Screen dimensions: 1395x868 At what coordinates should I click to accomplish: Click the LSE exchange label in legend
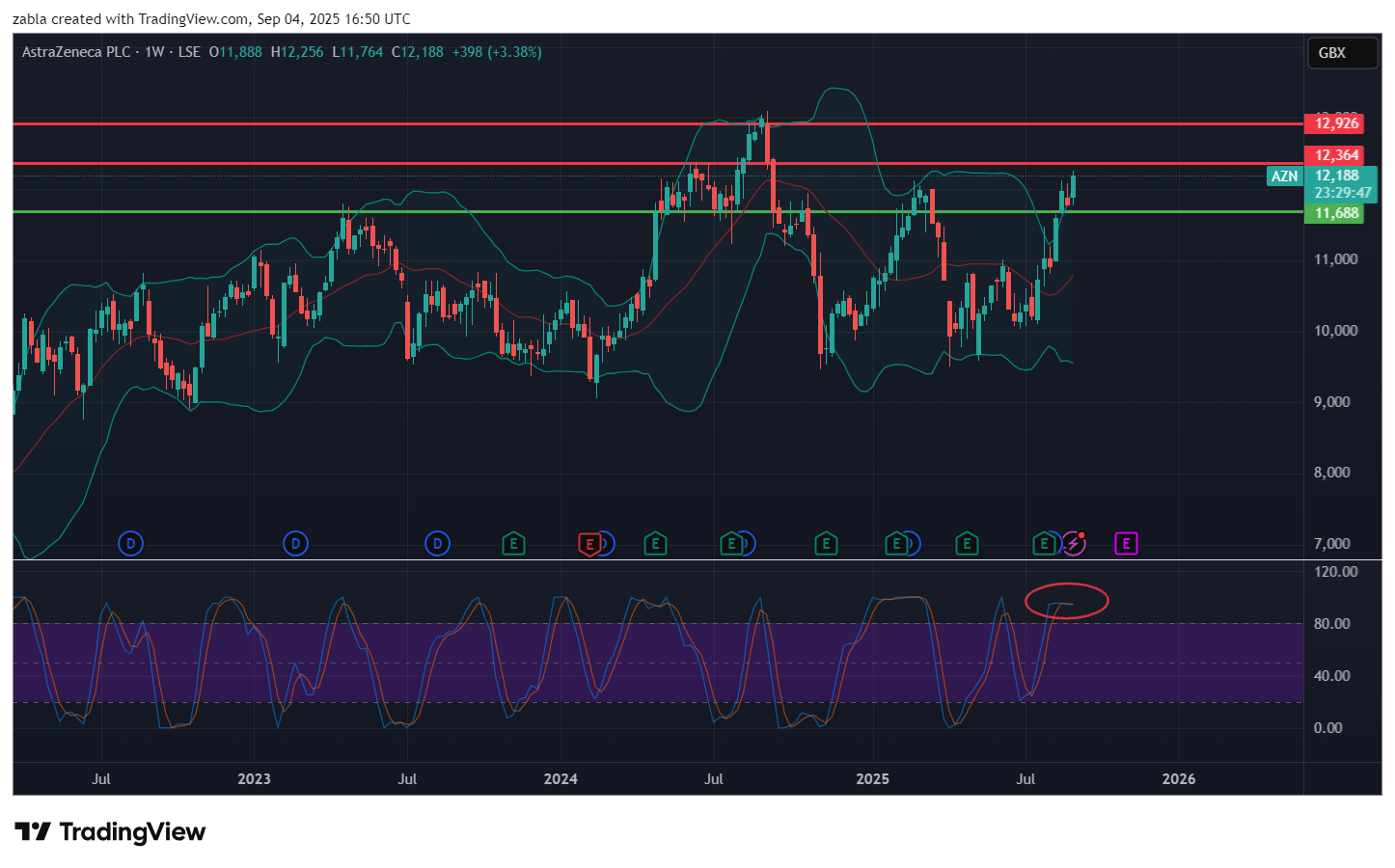189,52
